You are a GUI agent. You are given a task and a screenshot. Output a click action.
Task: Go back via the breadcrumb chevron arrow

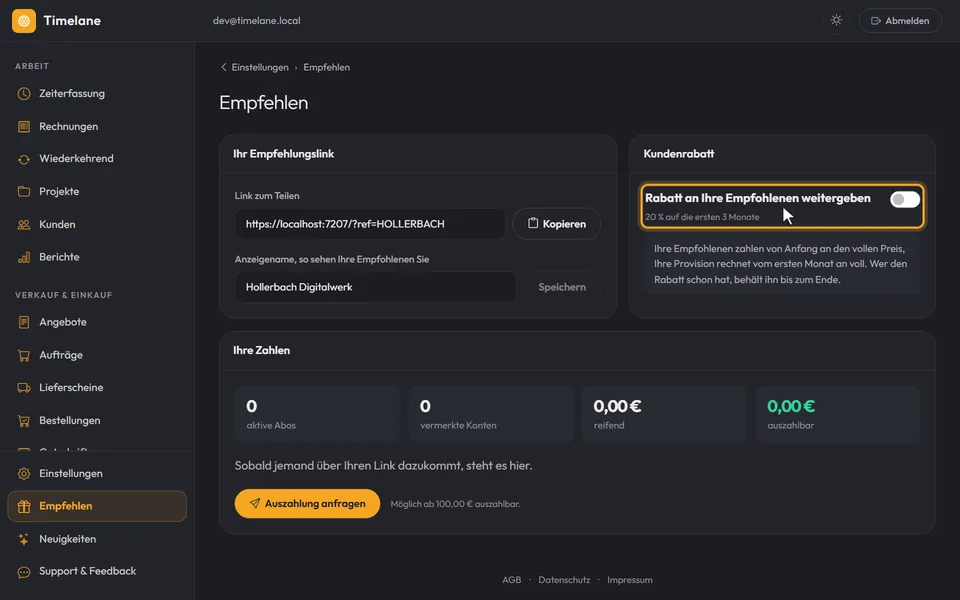pos(223,67)
